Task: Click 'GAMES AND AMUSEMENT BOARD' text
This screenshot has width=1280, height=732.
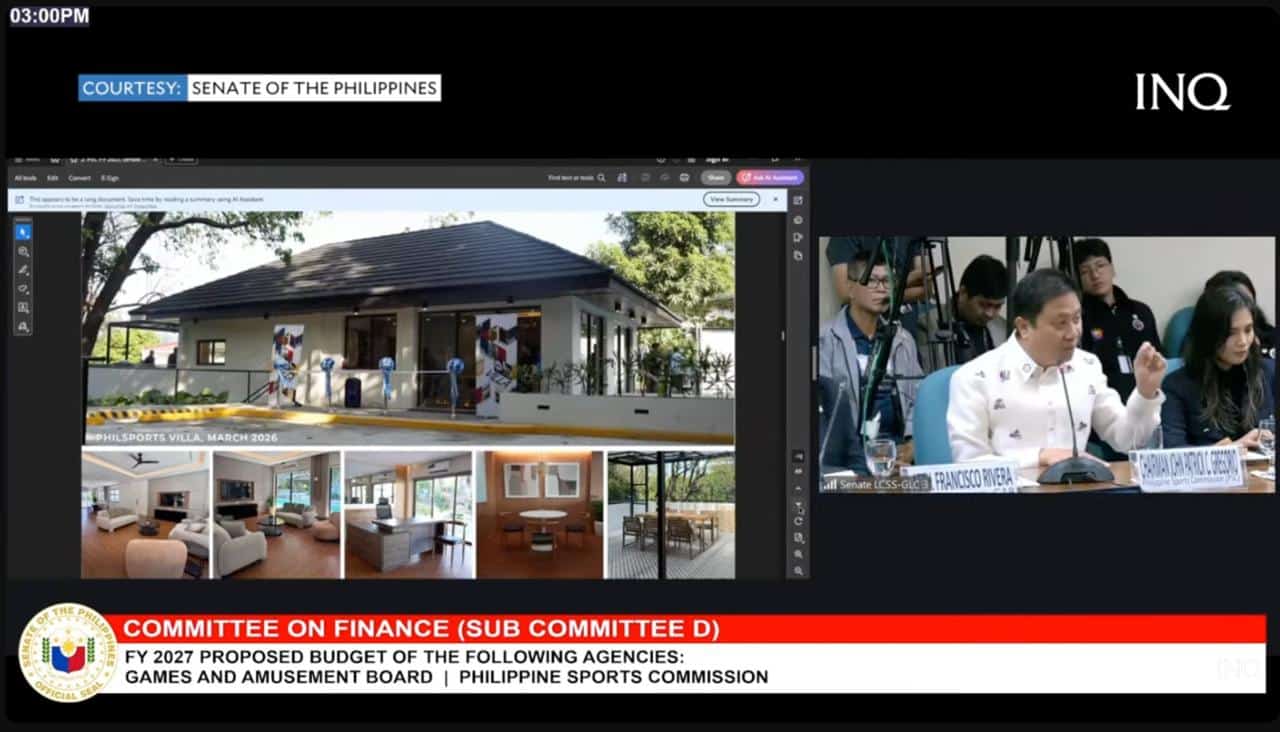Action: (279, 677)
